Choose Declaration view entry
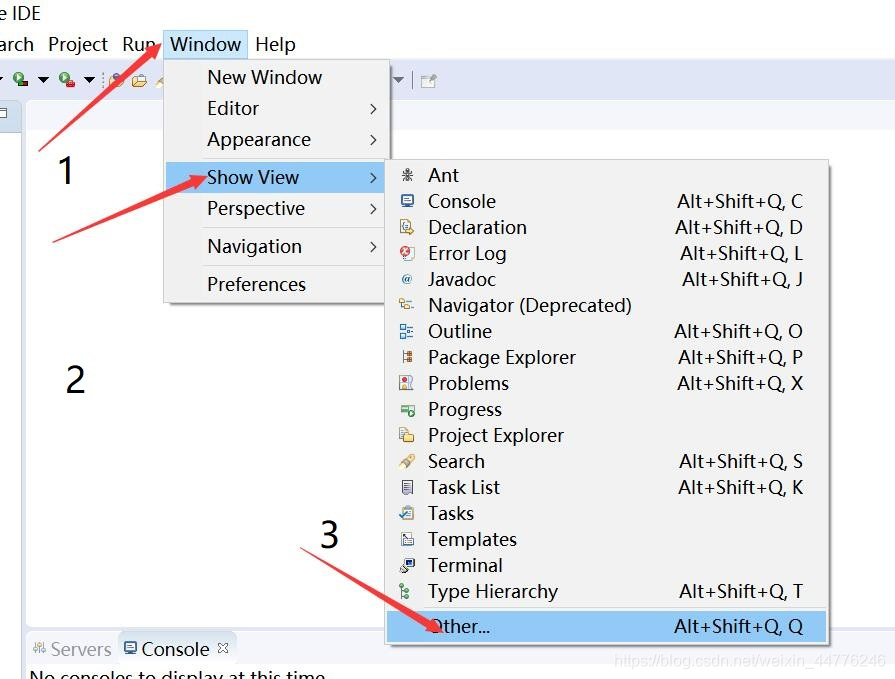 [x=606, y=227]
